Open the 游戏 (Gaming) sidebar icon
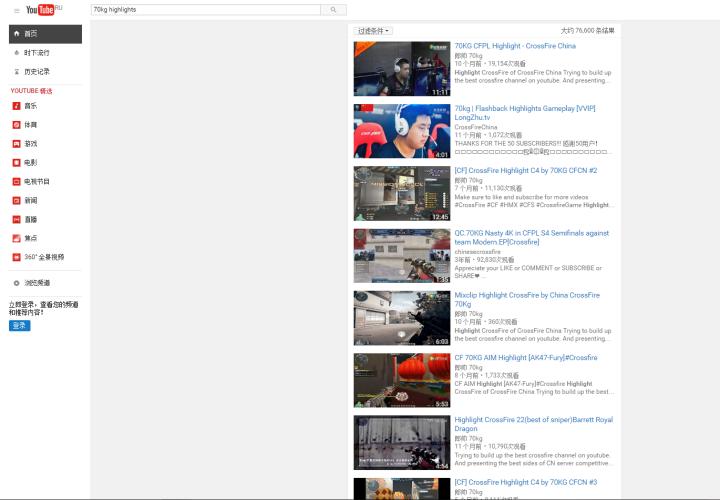 pos(16,144)
